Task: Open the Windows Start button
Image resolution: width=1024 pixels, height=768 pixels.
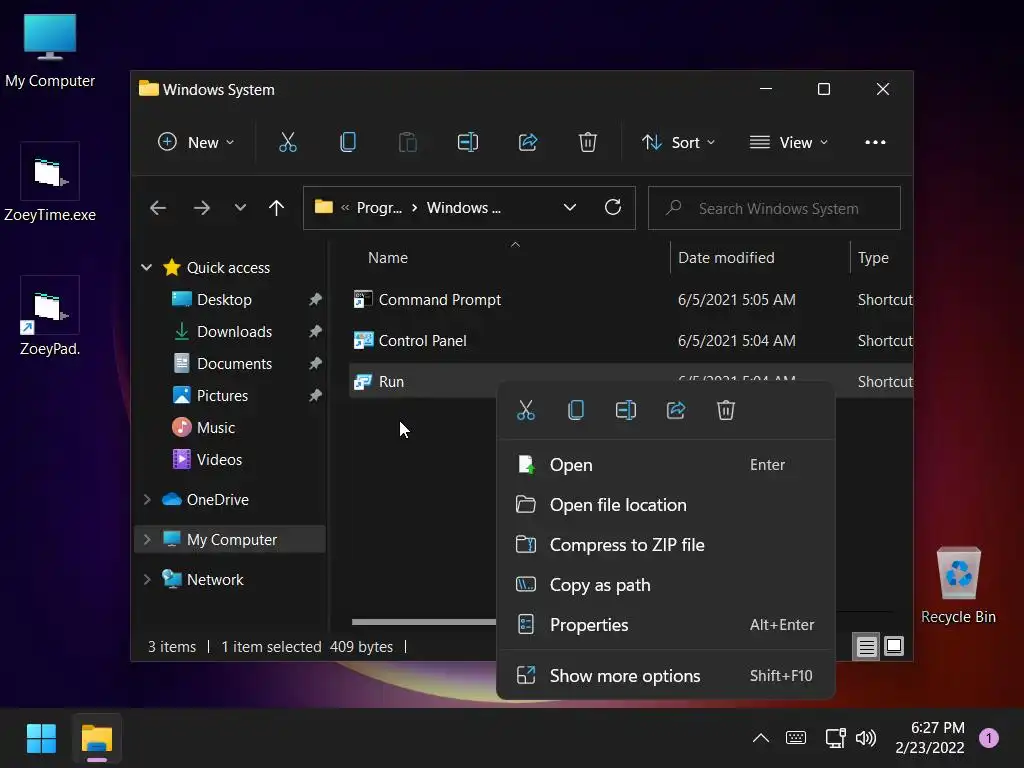Action: pyautogui.click(x=41, y=739)
